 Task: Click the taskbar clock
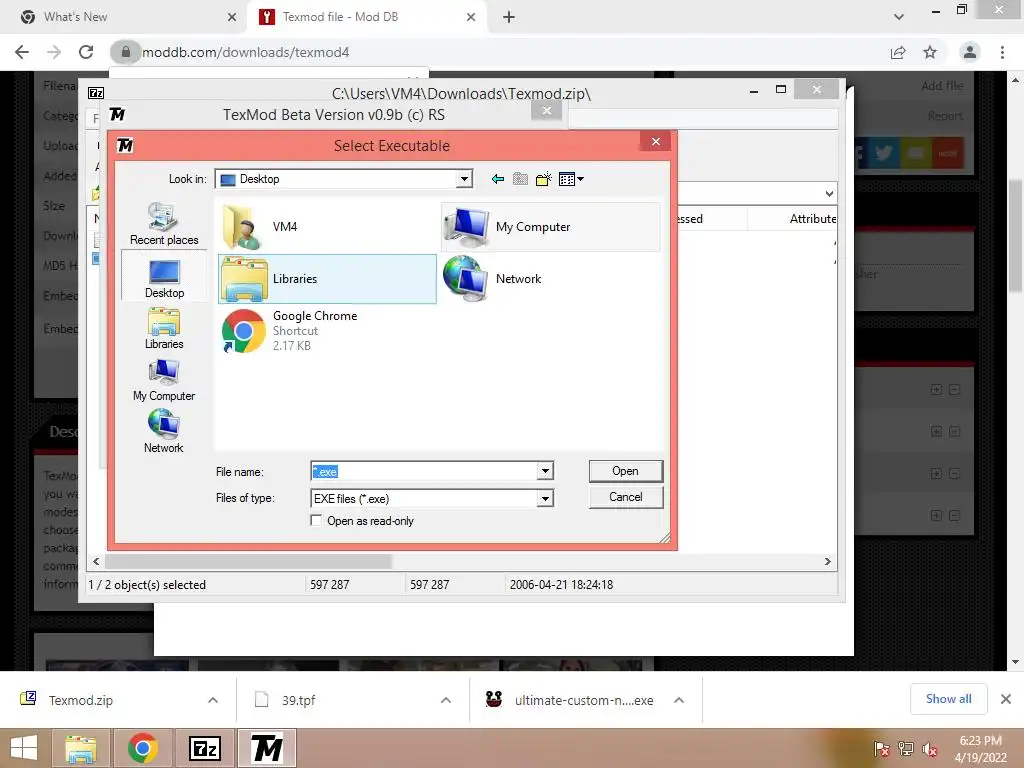pyautogui.click(x=980, y=749)
